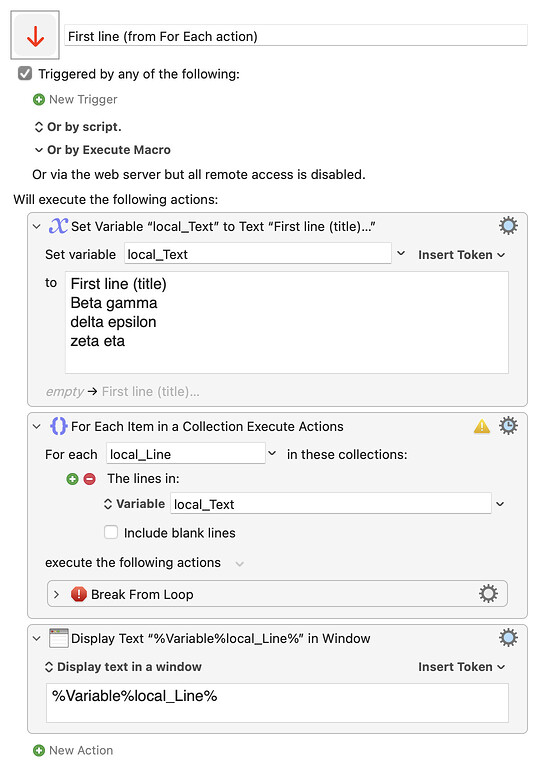Viewport: 538px width, 767px height.
Task: Collapse the Display Text action
Action: (36, 638)
